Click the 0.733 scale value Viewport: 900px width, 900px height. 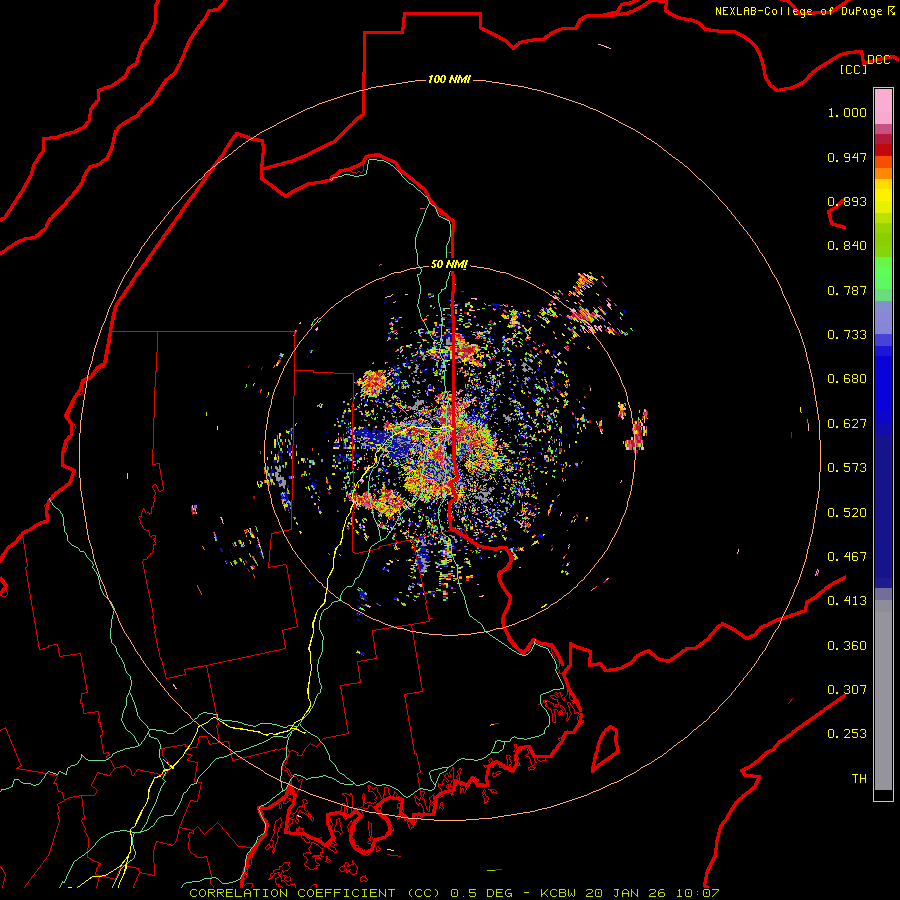(x=847, y=335)
